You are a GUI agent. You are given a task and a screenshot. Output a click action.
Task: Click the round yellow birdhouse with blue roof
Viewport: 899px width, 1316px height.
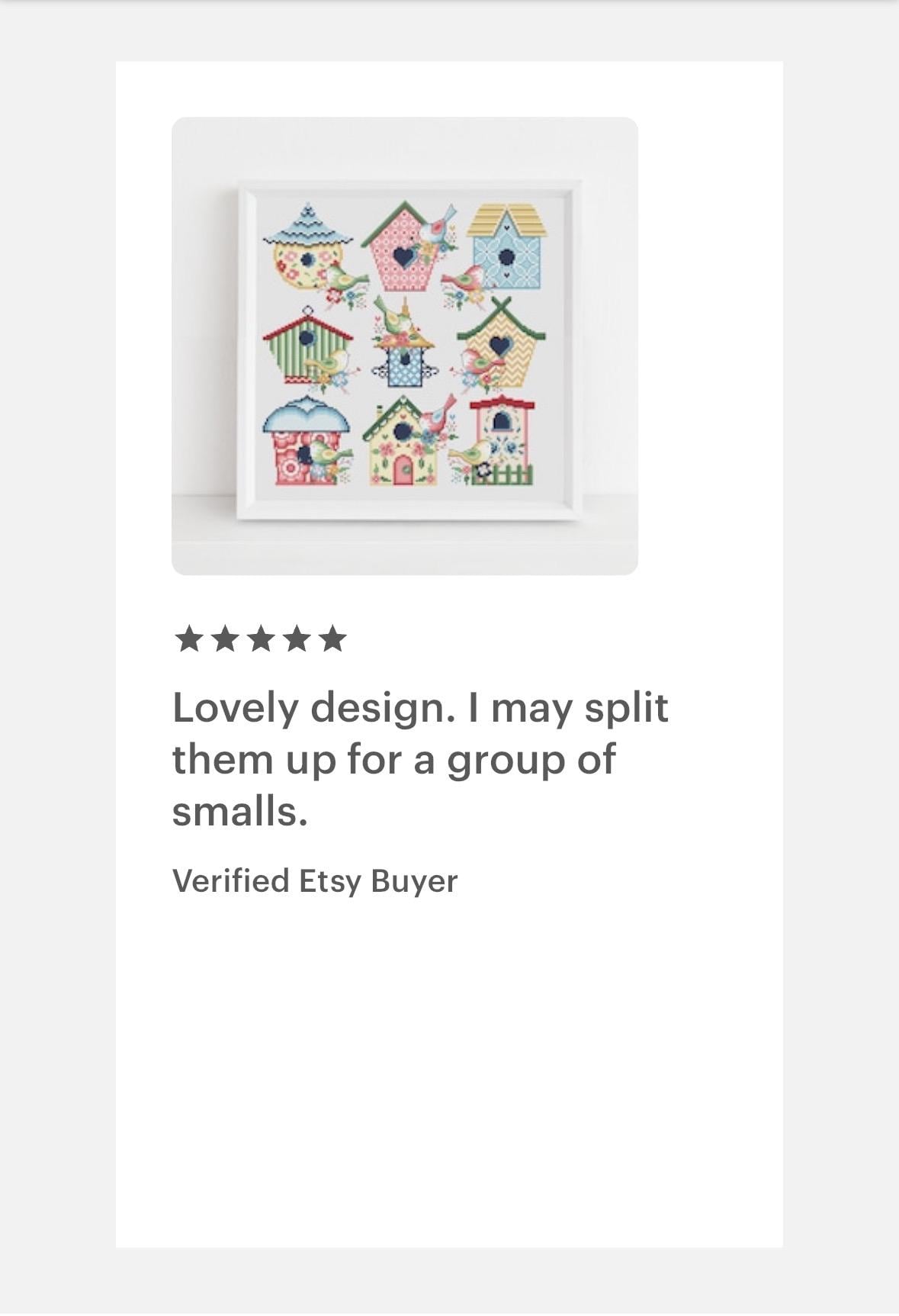307,247
